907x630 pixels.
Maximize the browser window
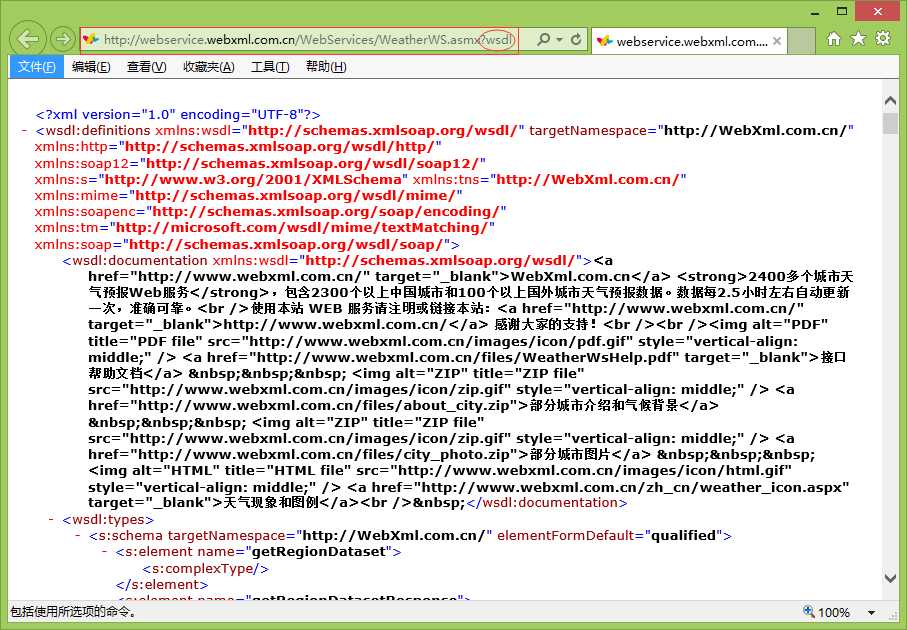click(842, 11)
